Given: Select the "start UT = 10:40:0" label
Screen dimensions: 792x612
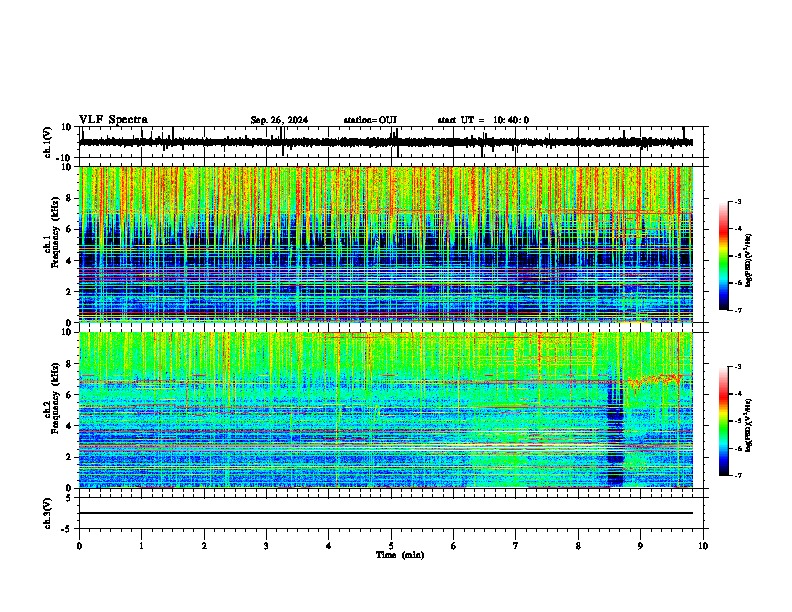Looking at the screenshot, I should [483, 120].
